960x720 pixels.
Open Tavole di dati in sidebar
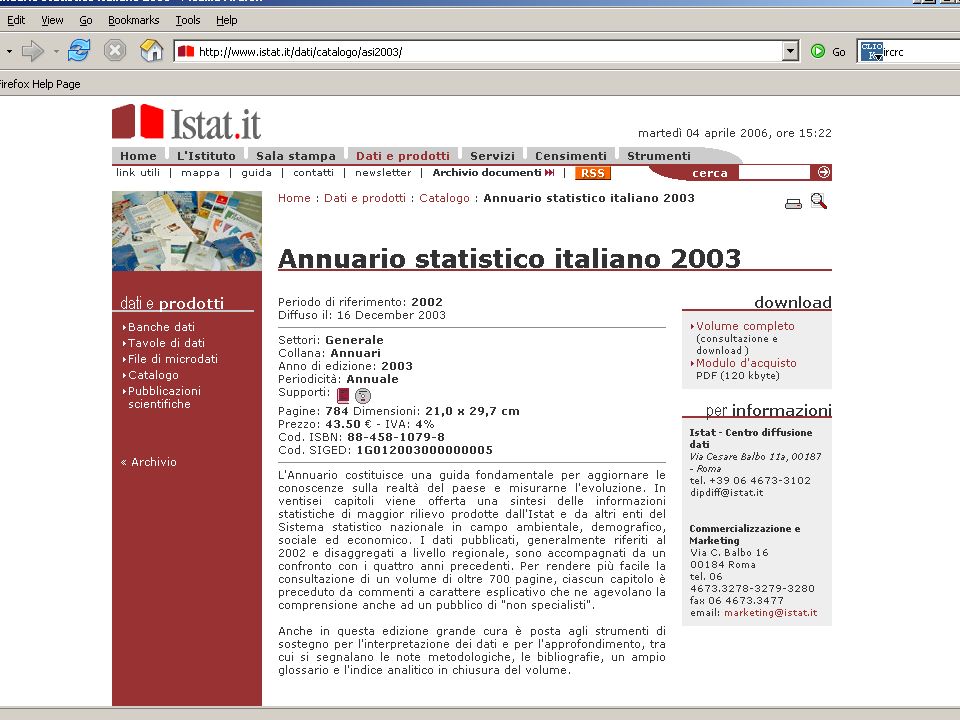[166, 343]
